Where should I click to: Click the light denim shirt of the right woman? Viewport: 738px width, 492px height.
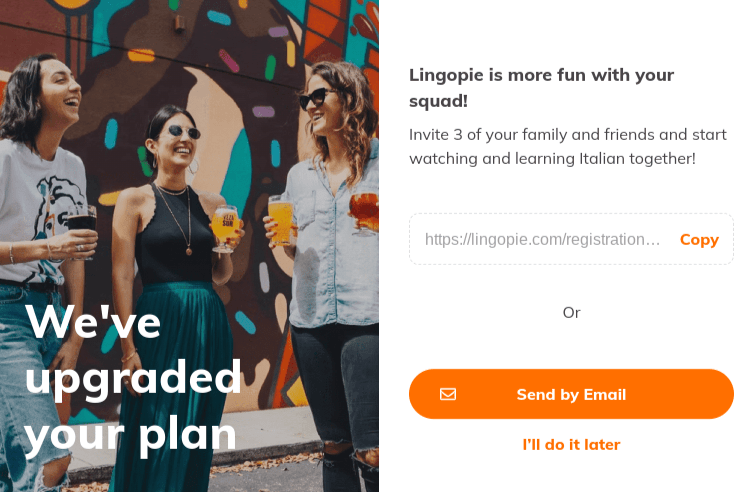332,245
